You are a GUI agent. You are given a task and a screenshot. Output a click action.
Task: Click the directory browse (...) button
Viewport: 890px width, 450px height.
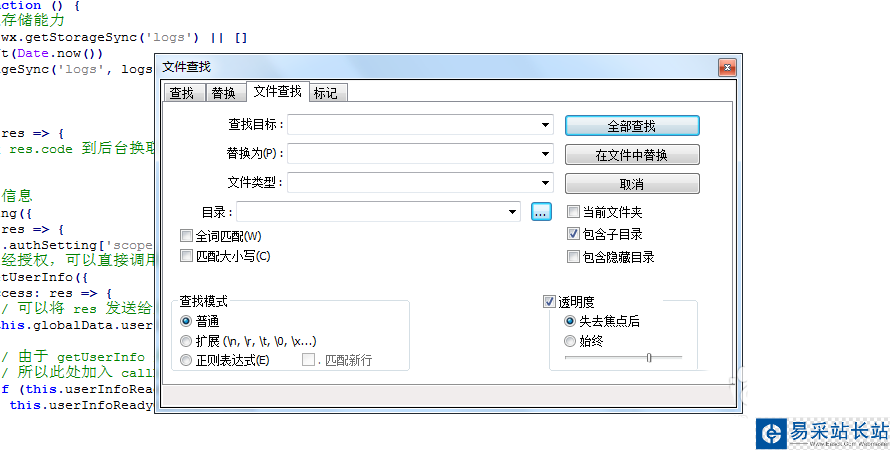point(541,212)
